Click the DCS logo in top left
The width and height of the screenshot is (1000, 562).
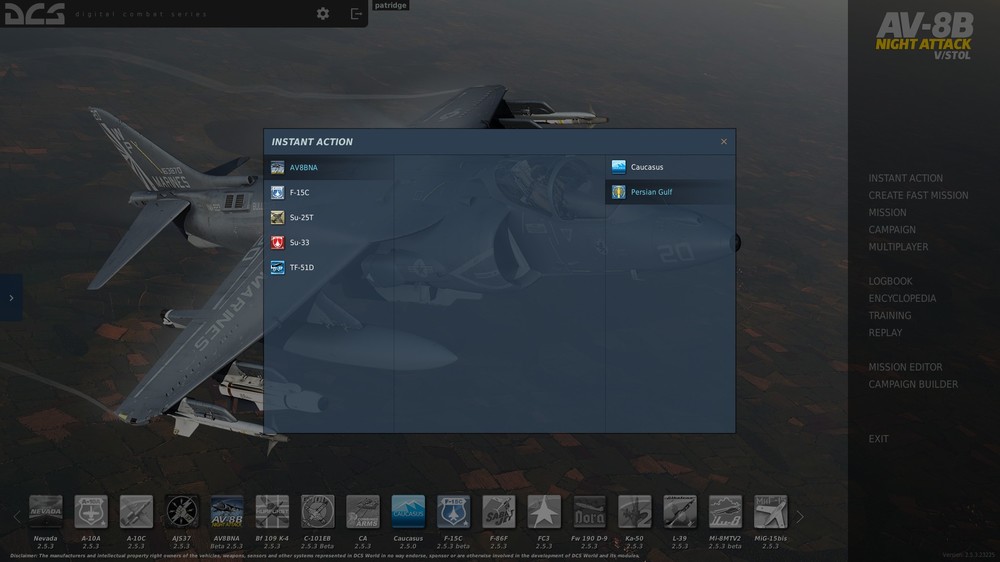tap(34, 13)
